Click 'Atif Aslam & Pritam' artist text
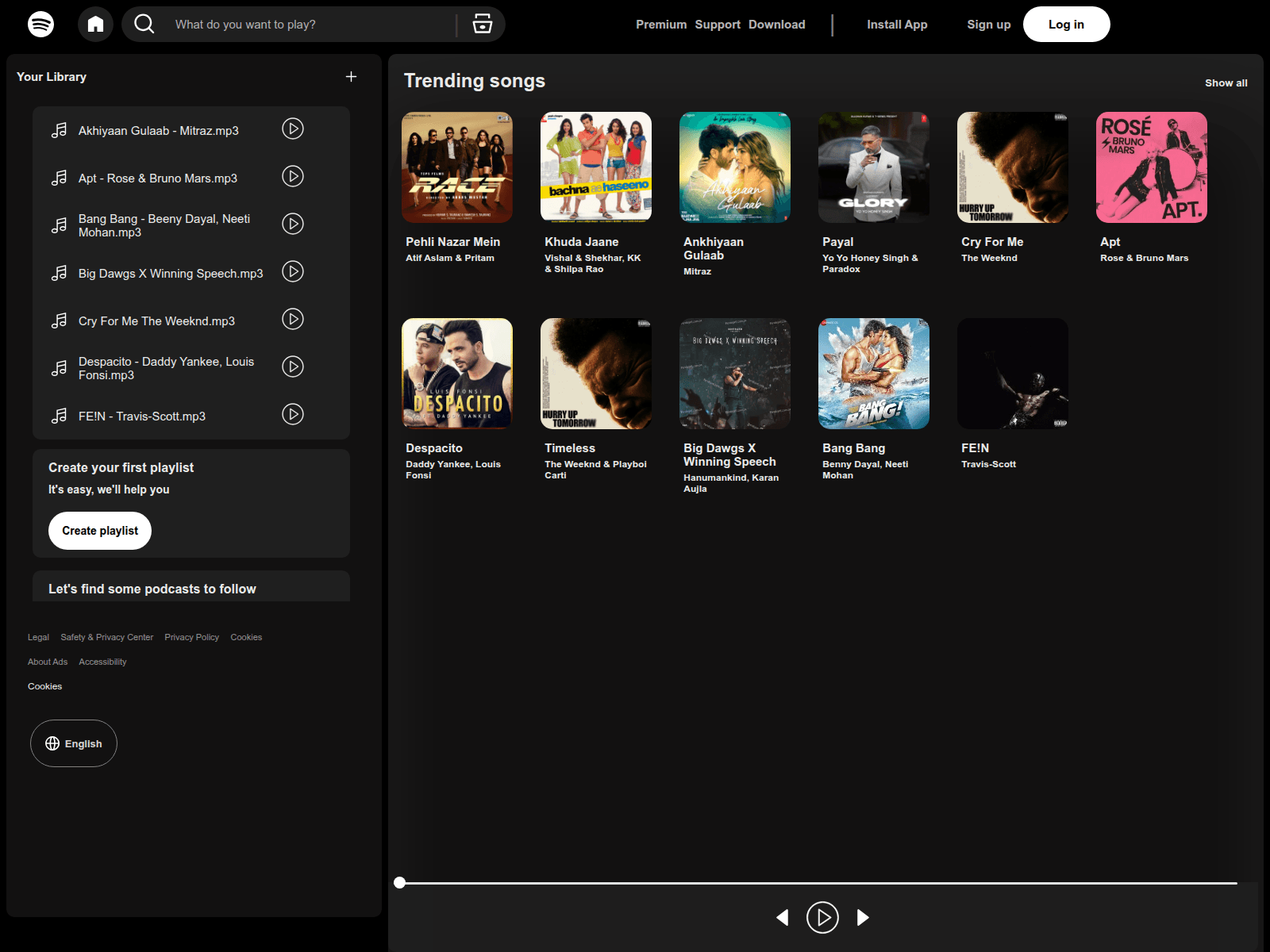This screenshot has height=952, width=1270. pos(450,258)
